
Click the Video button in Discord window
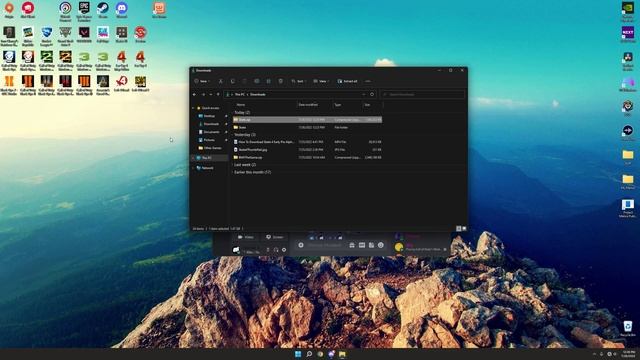pyautogui.click(x=246, y=237)
